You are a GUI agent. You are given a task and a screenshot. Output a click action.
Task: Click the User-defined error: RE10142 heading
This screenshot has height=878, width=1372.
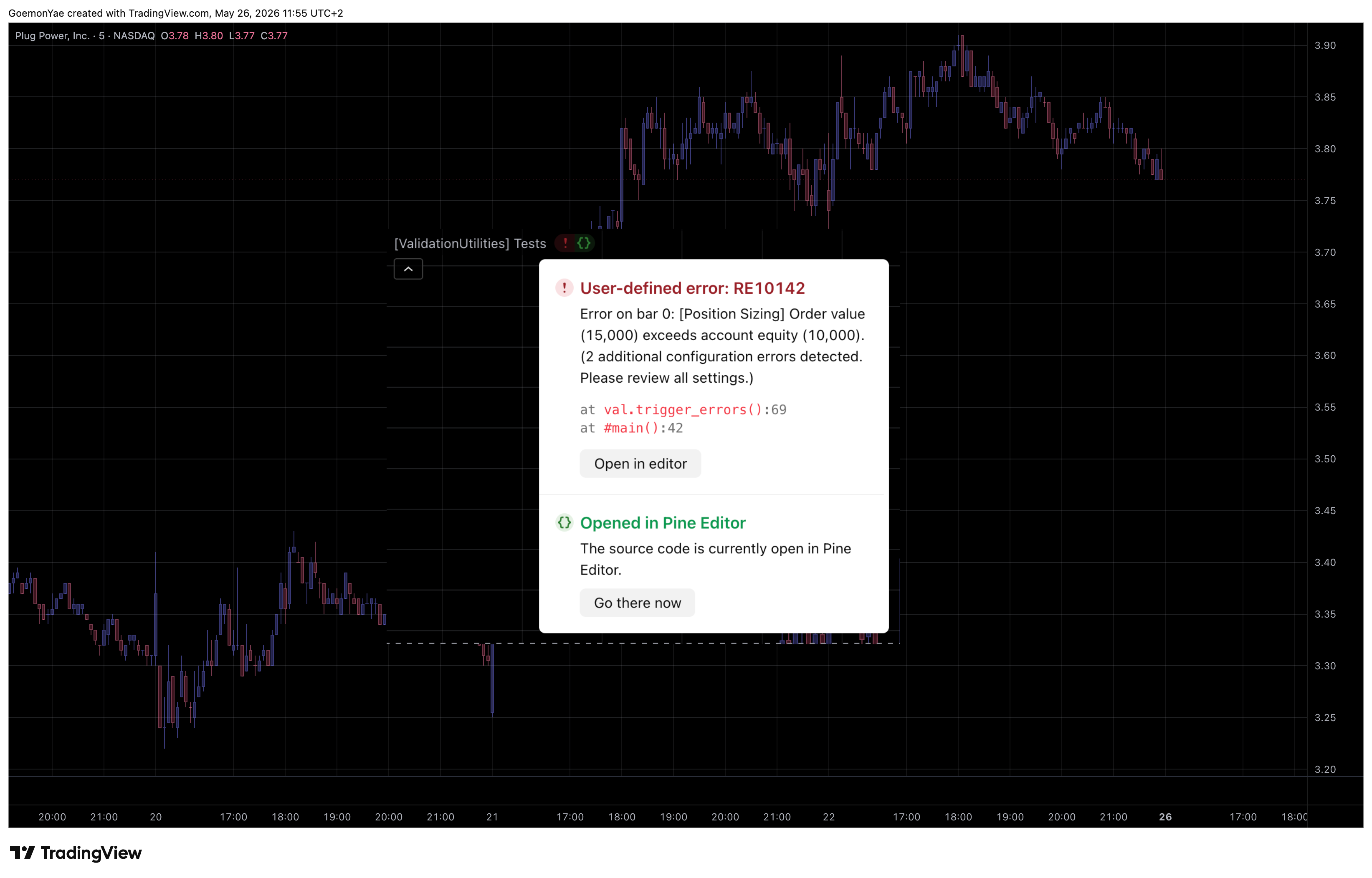point(692,288)
